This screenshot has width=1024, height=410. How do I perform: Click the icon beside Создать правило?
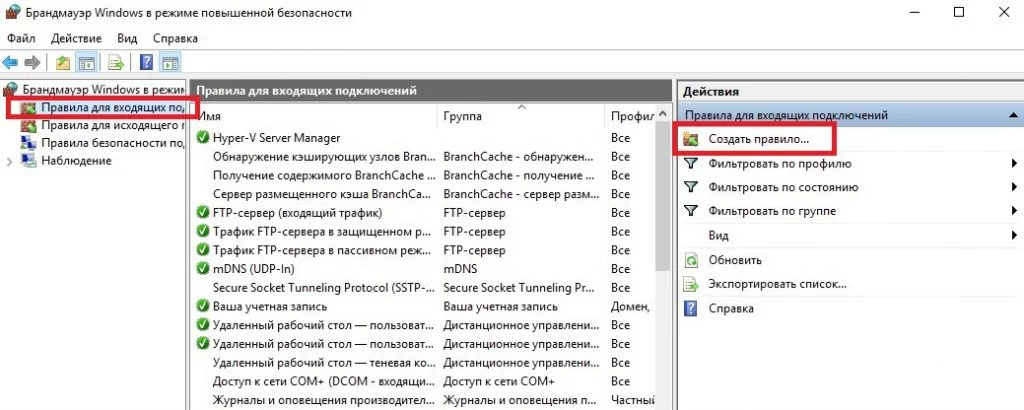pyautogui.click(x=690, y=139)
